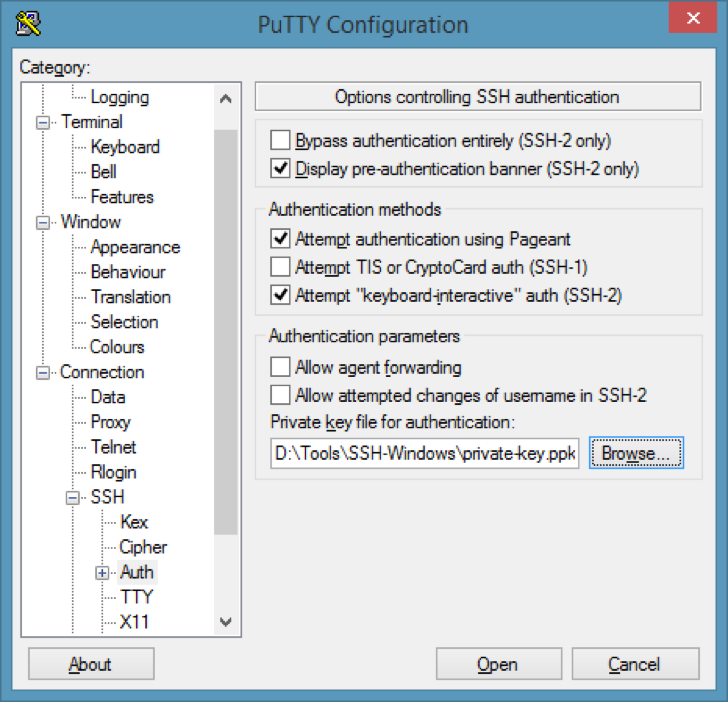Select the Colours category

pyautogui.click(x=117, y=347)
